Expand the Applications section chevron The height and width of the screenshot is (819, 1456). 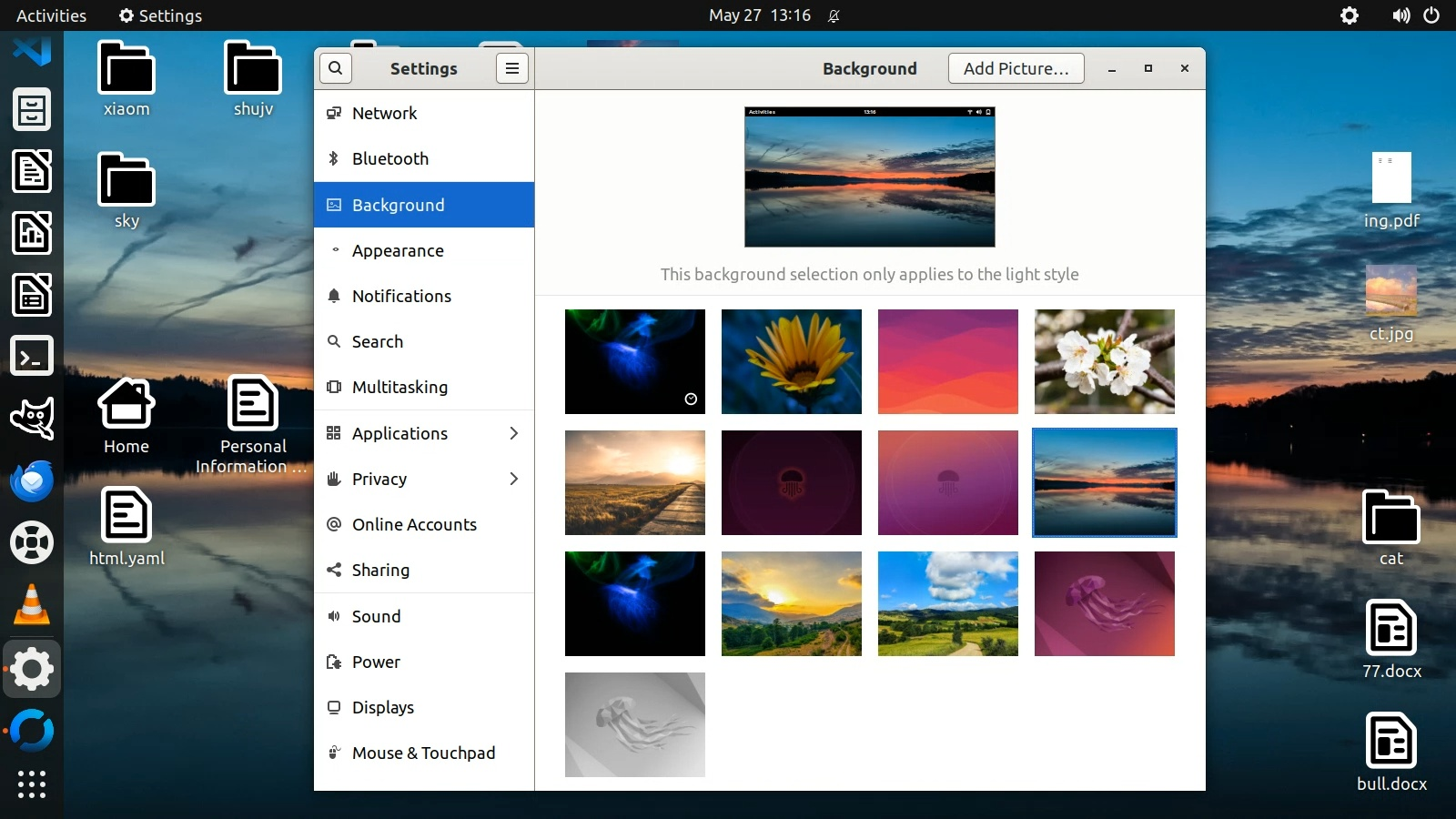[x=514, y=433]
